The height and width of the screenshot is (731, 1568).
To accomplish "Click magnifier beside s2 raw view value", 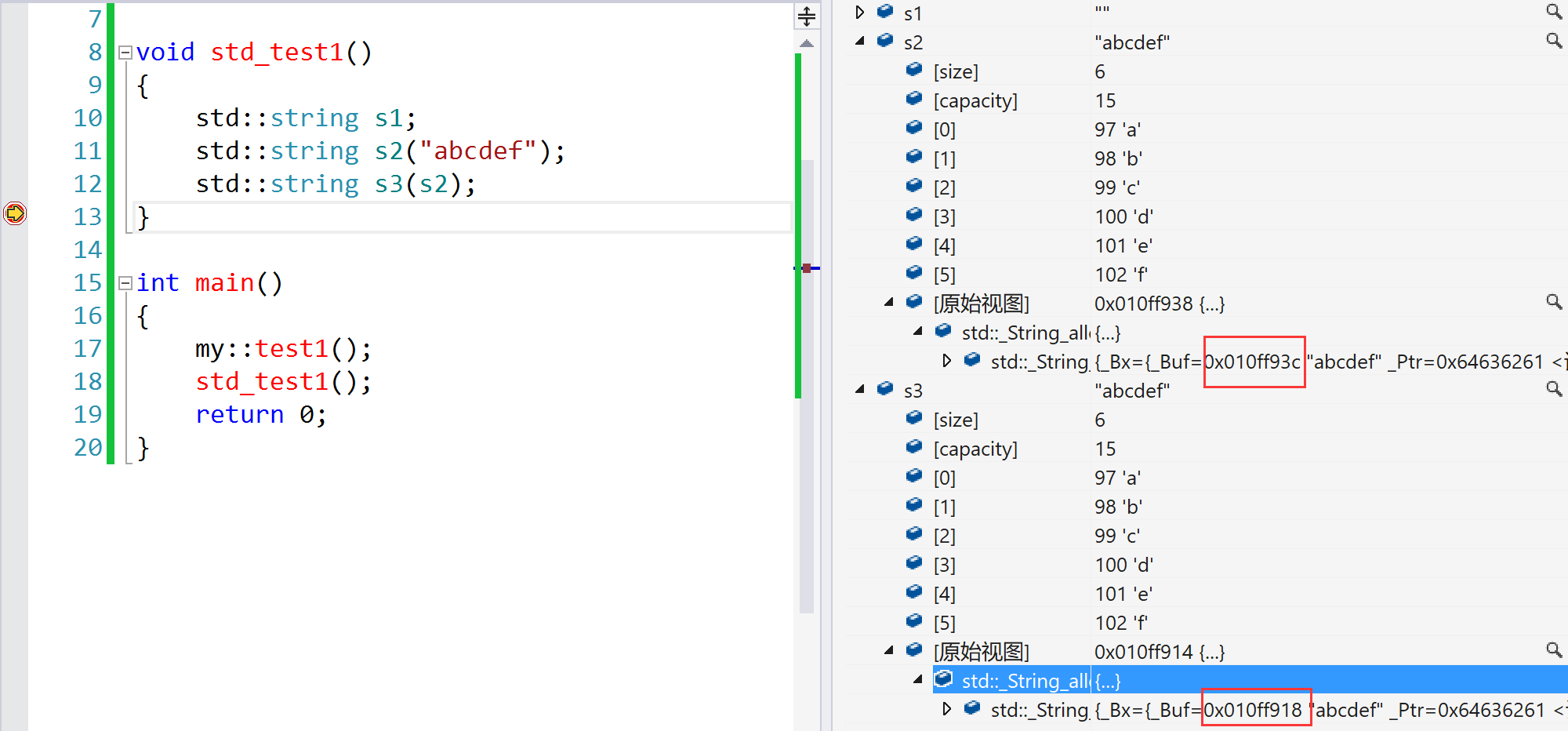I will (1553, 302).
